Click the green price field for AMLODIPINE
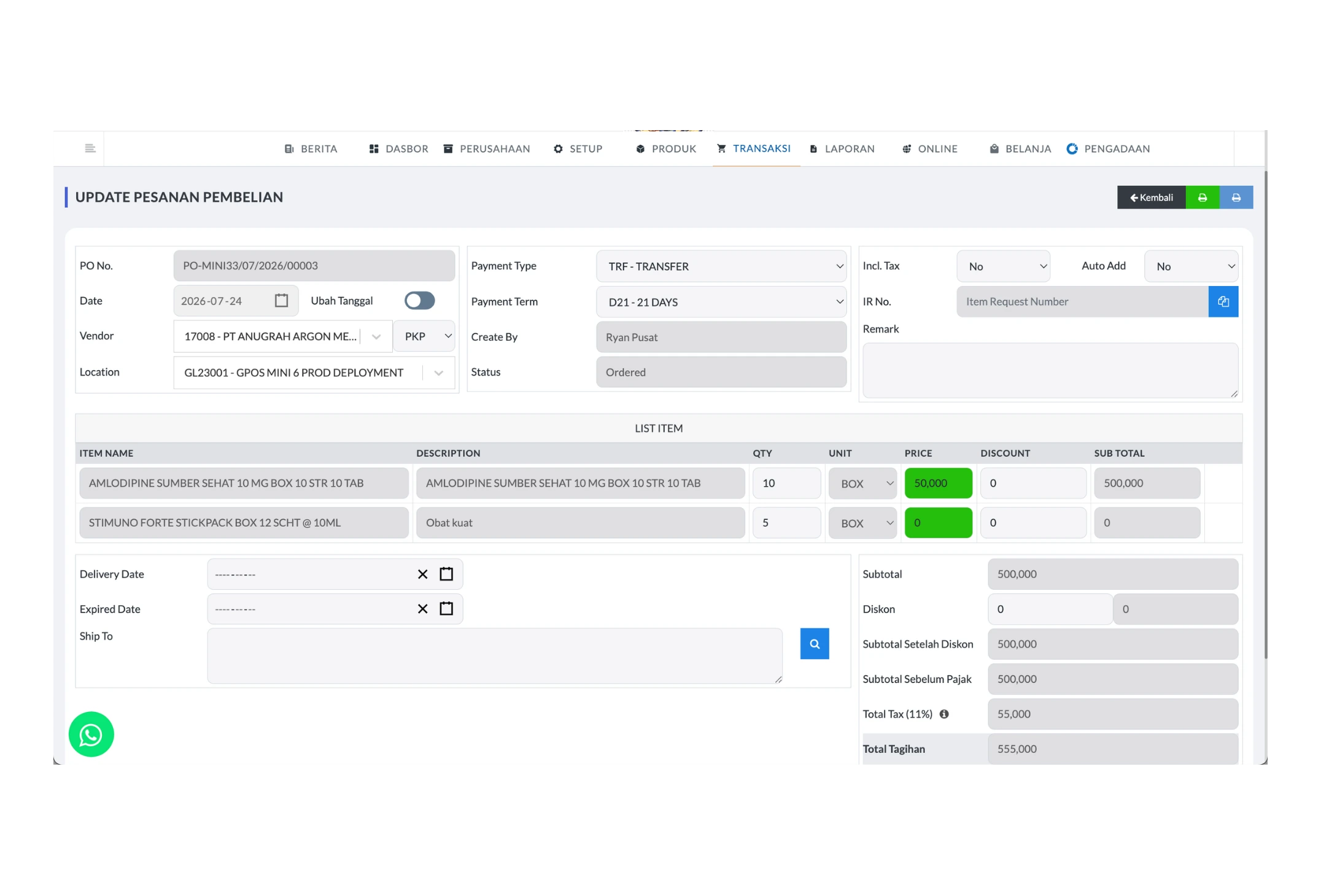Screen dimensions: 1321x896 click(x=938, y=483)
